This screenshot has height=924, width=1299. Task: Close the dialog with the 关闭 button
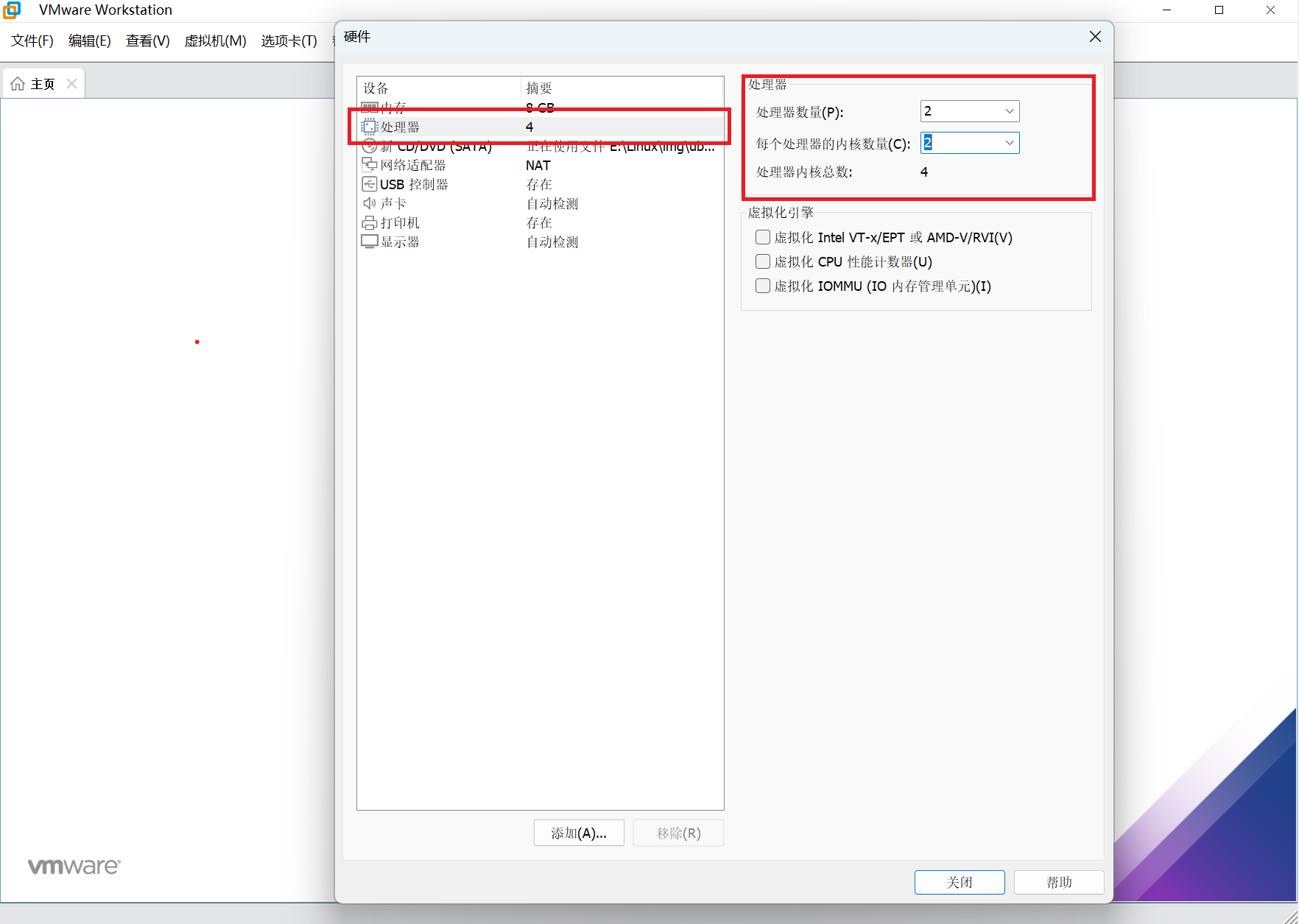(960, 882)
